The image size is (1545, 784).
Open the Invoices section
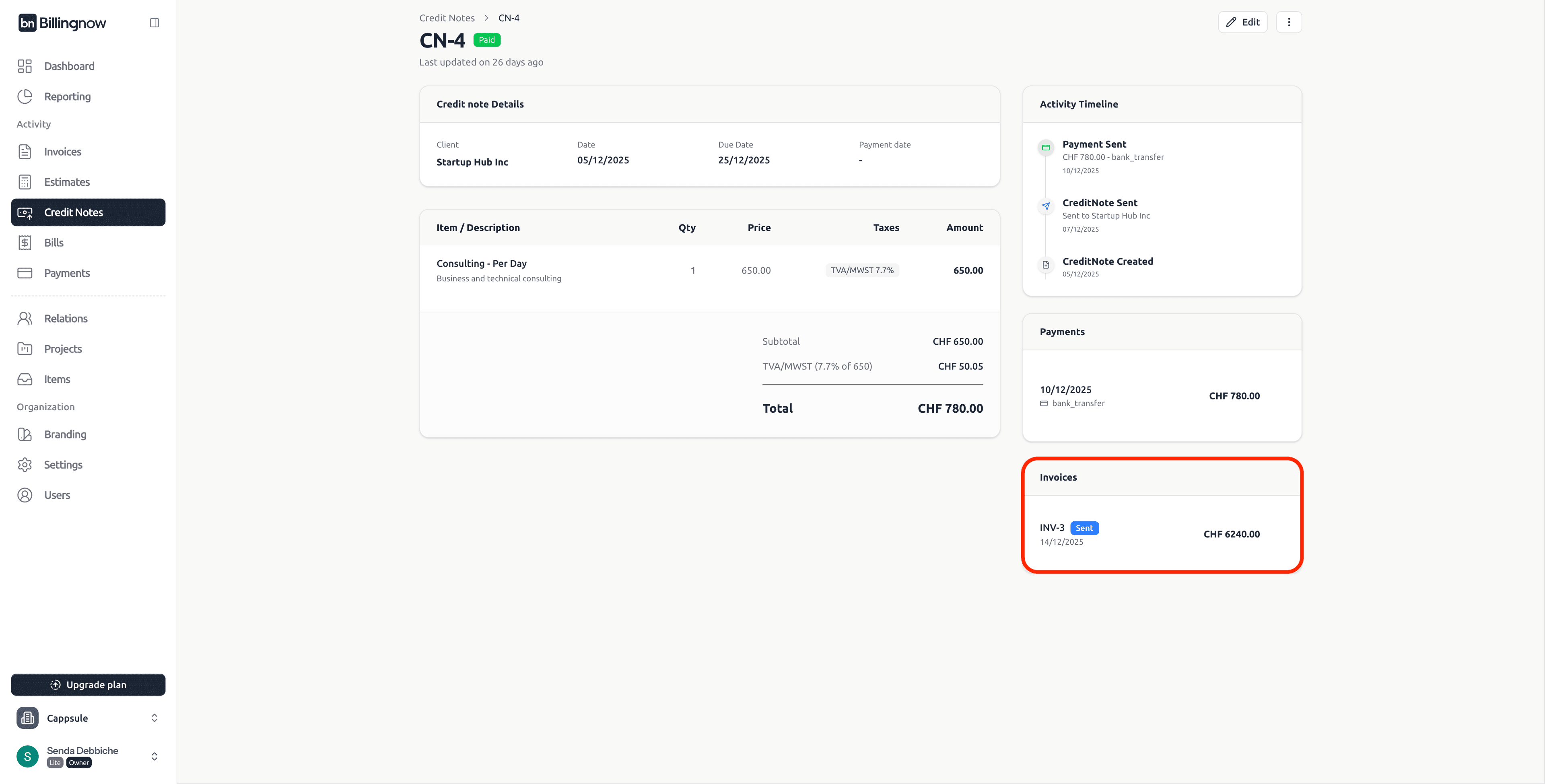(x=63, y=152)
